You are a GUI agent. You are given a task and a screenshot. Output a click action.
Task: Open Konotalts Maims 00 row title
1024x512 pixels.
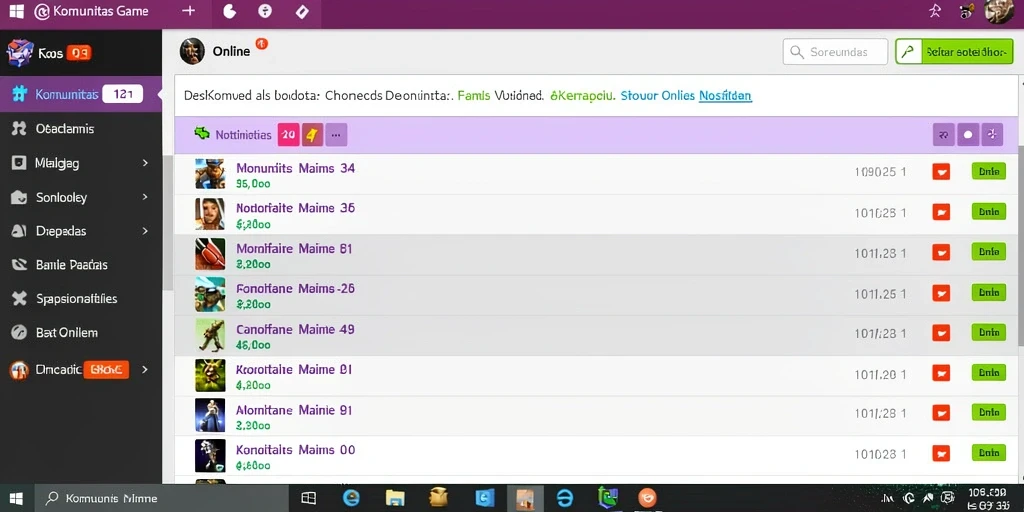click(x=295, y=450)
